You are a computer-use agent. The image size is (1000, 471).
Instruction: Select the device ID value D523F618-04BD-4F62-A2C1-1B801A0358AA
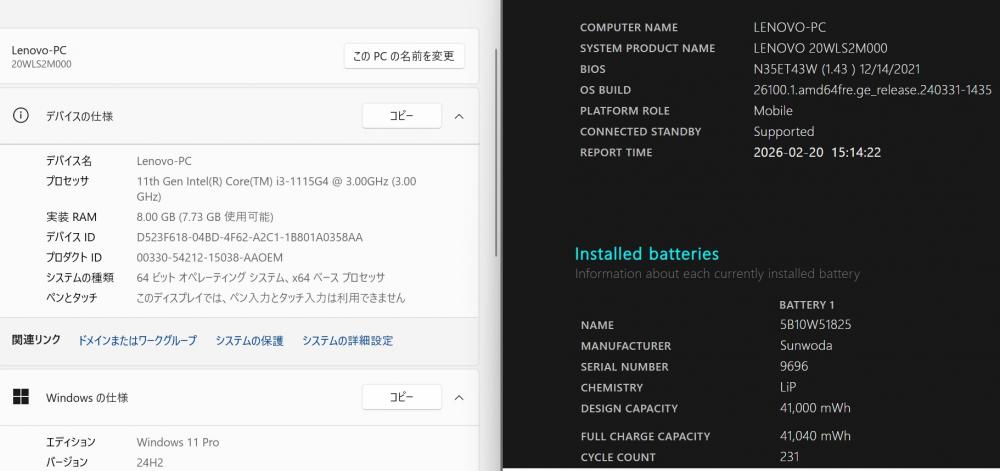[249, 237]
